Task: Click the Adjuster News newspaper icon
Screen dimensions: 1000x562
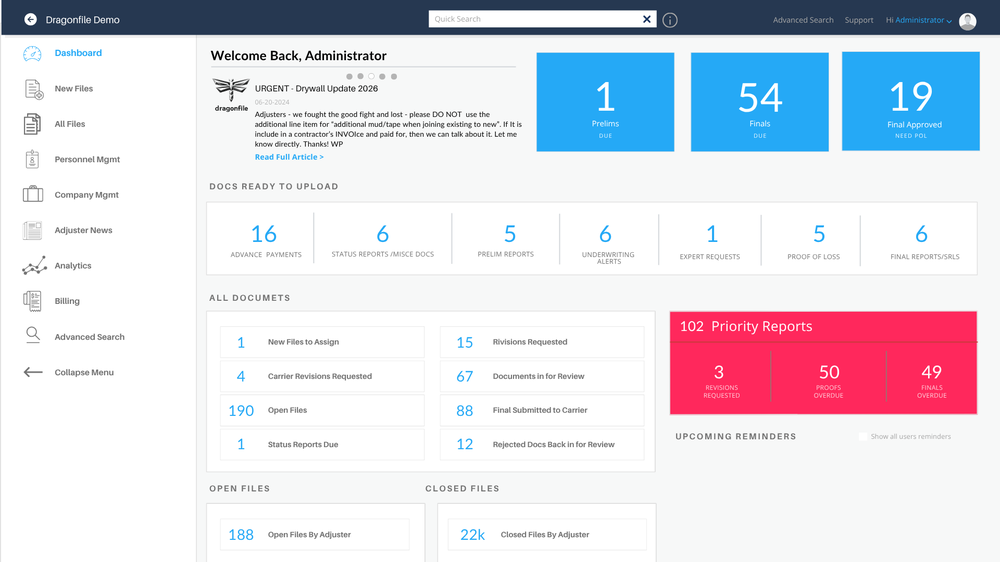Action: point(33,230)
